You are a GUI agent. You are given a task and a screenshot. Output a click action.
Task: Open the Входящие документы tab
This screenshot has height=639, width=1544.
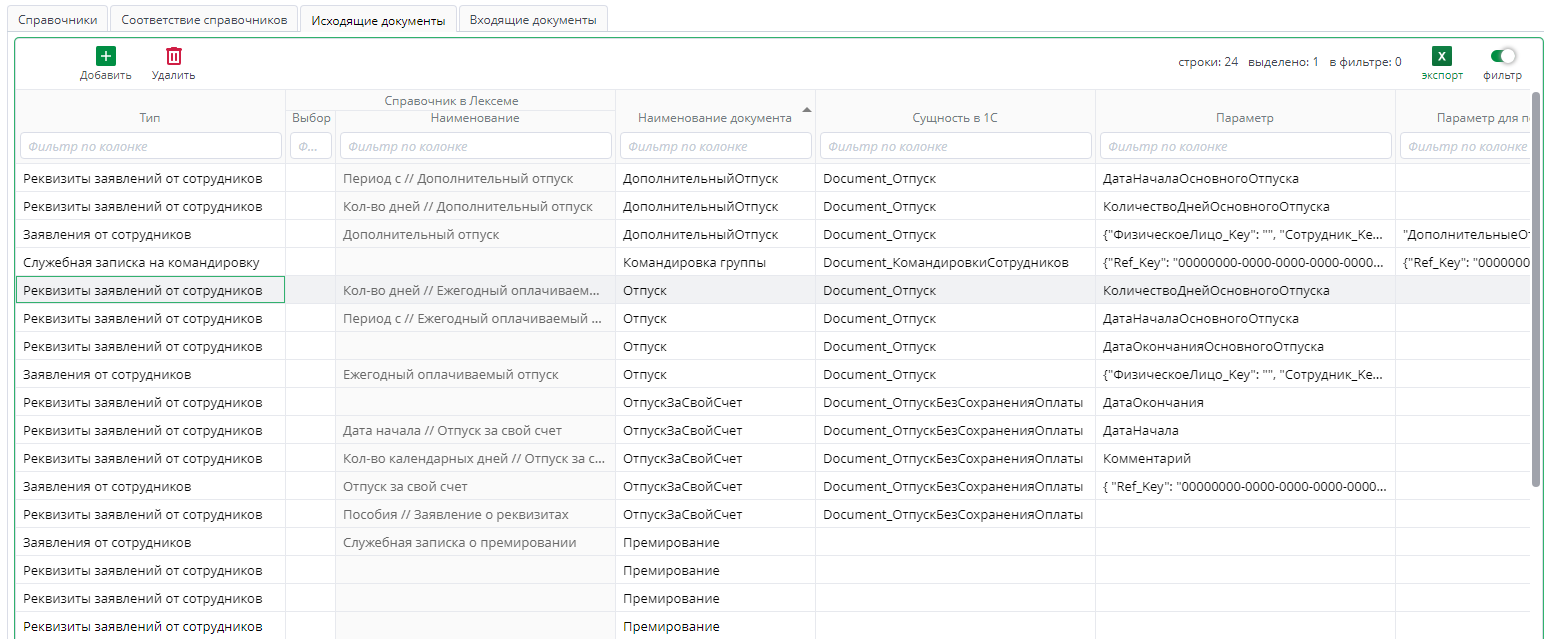click(x=532, y=20)
